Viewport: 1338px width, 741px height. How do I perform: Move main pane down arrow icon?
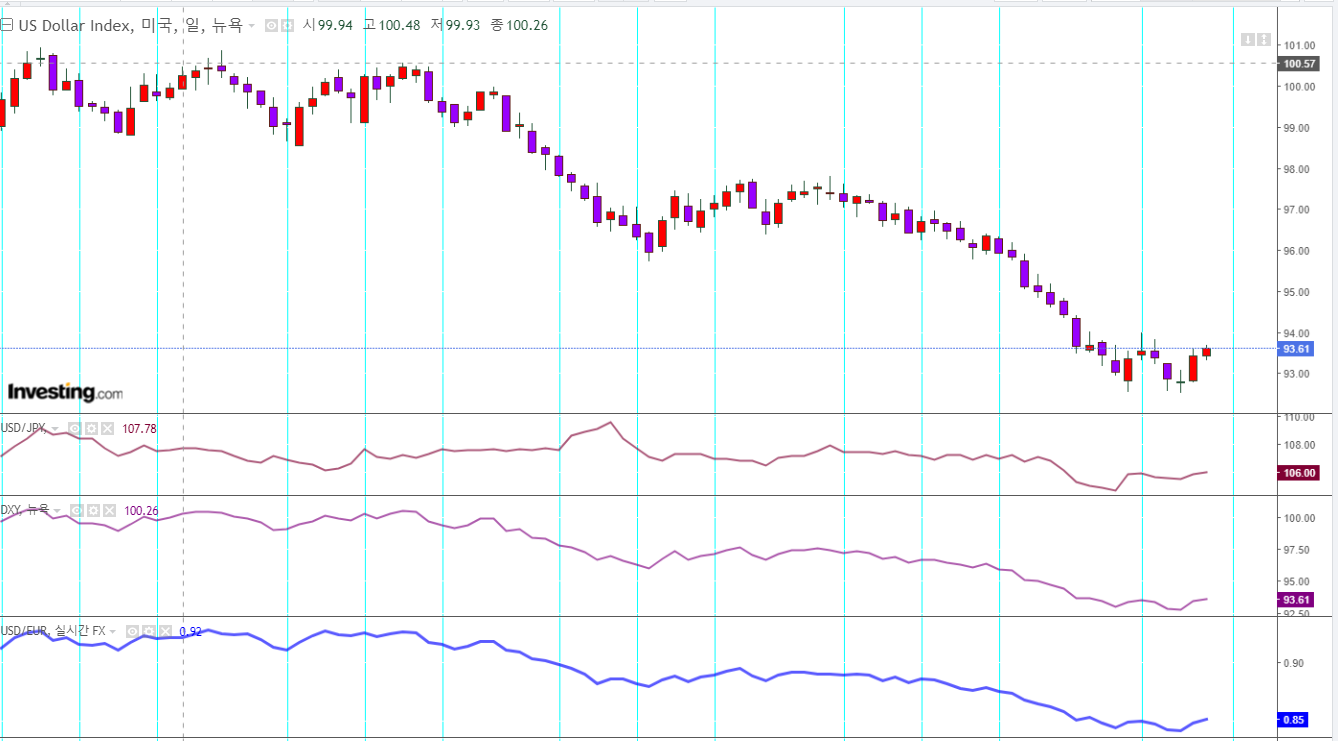(1248, 39)
